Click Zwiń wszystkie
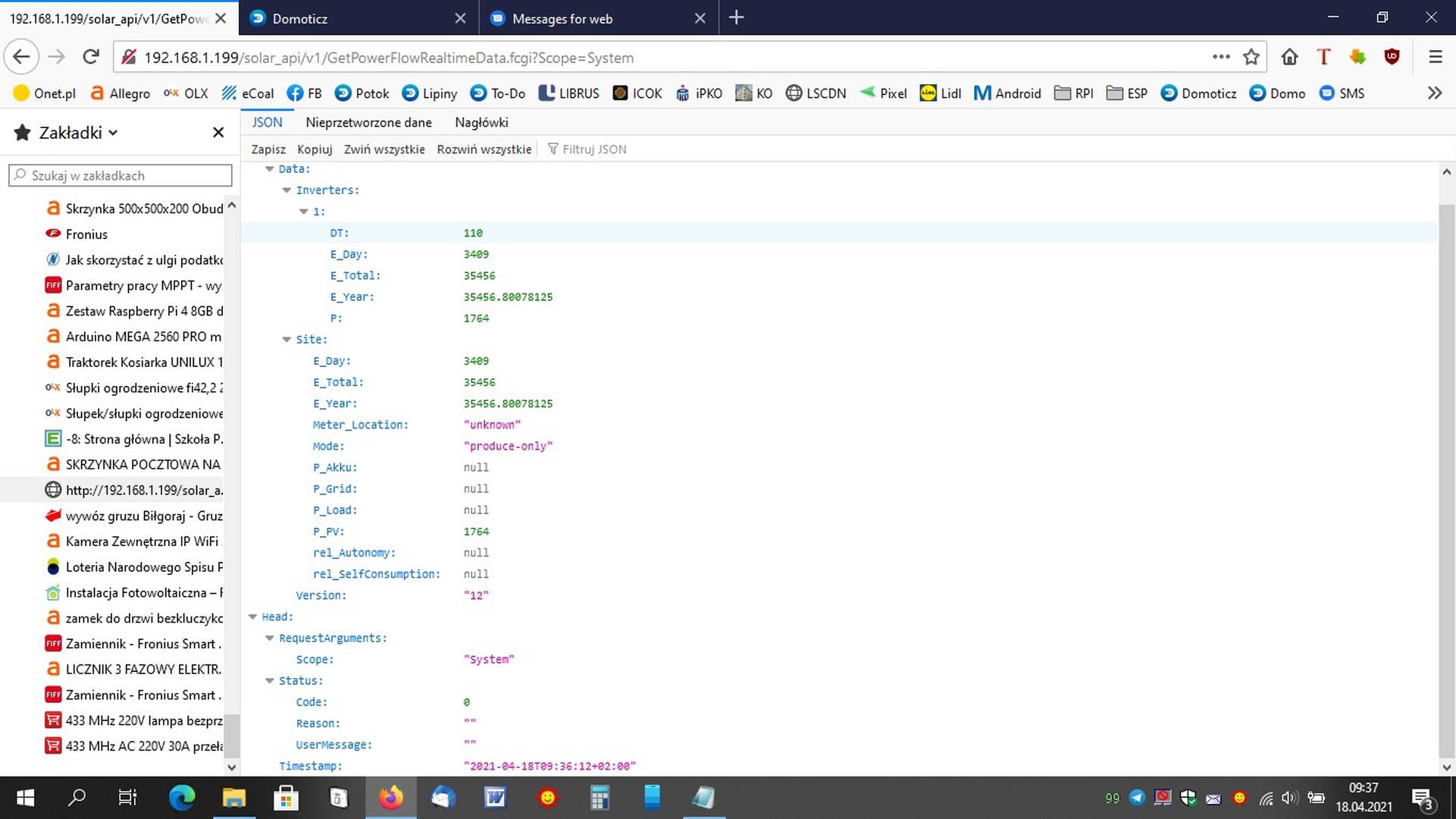Image resolution: width=1456 pixels, height=819 pixels. (384, 149)
